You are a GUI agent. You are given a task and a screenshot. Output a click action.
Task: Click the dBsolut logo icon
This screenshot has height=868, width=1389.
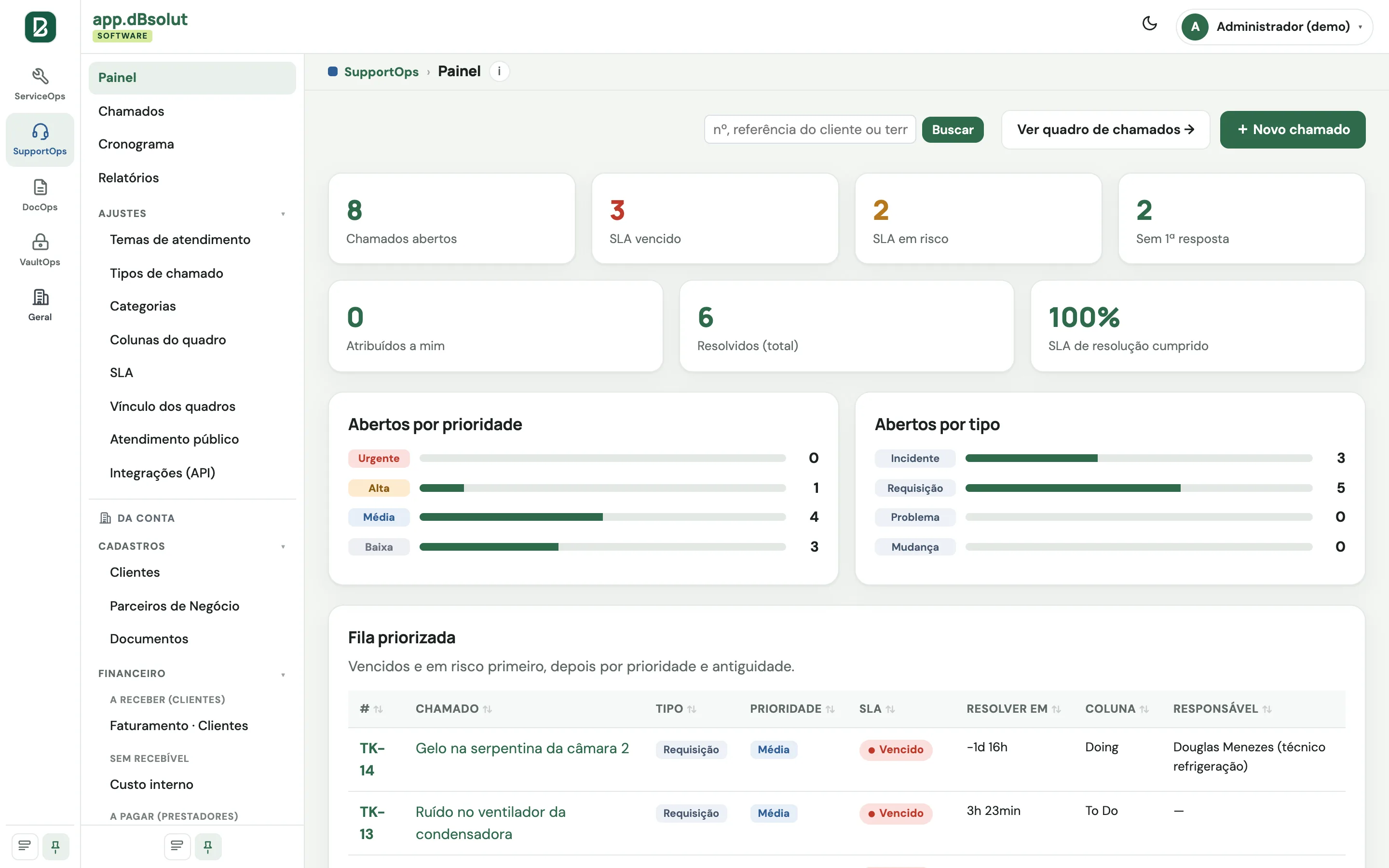coord(40,27)
